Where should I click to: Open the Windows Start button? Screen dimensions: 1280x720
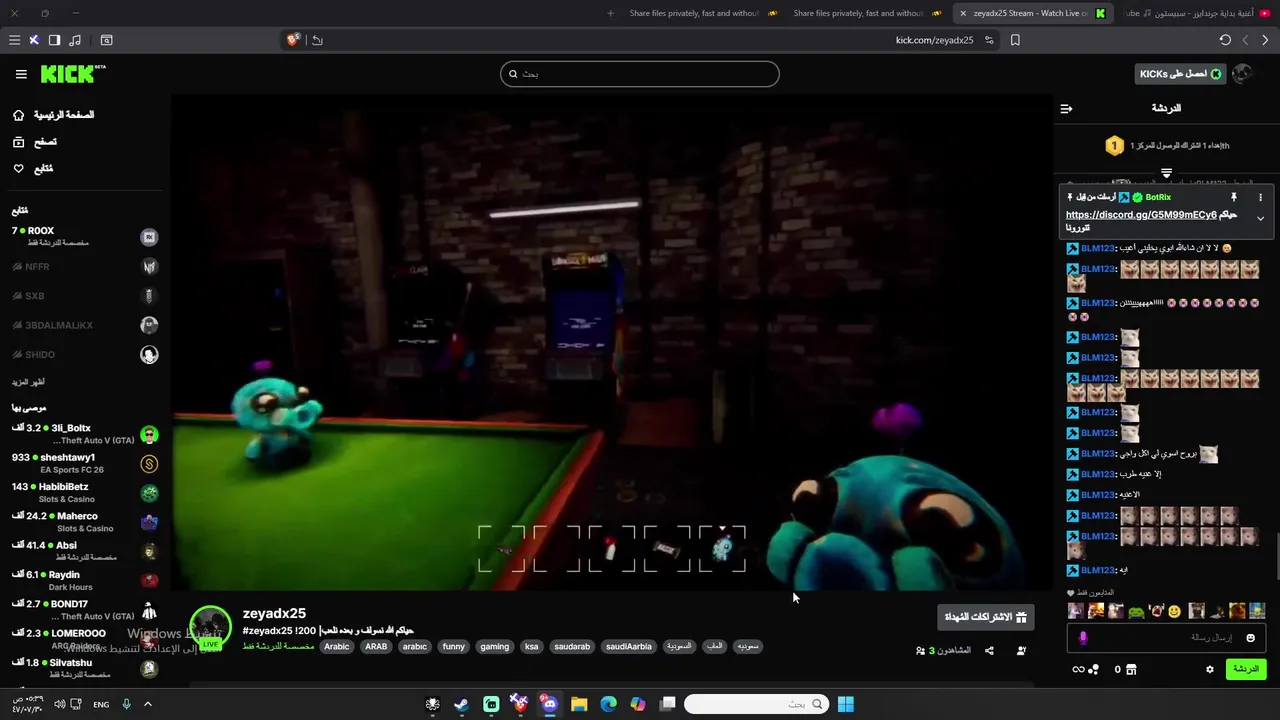coord(845,704)
